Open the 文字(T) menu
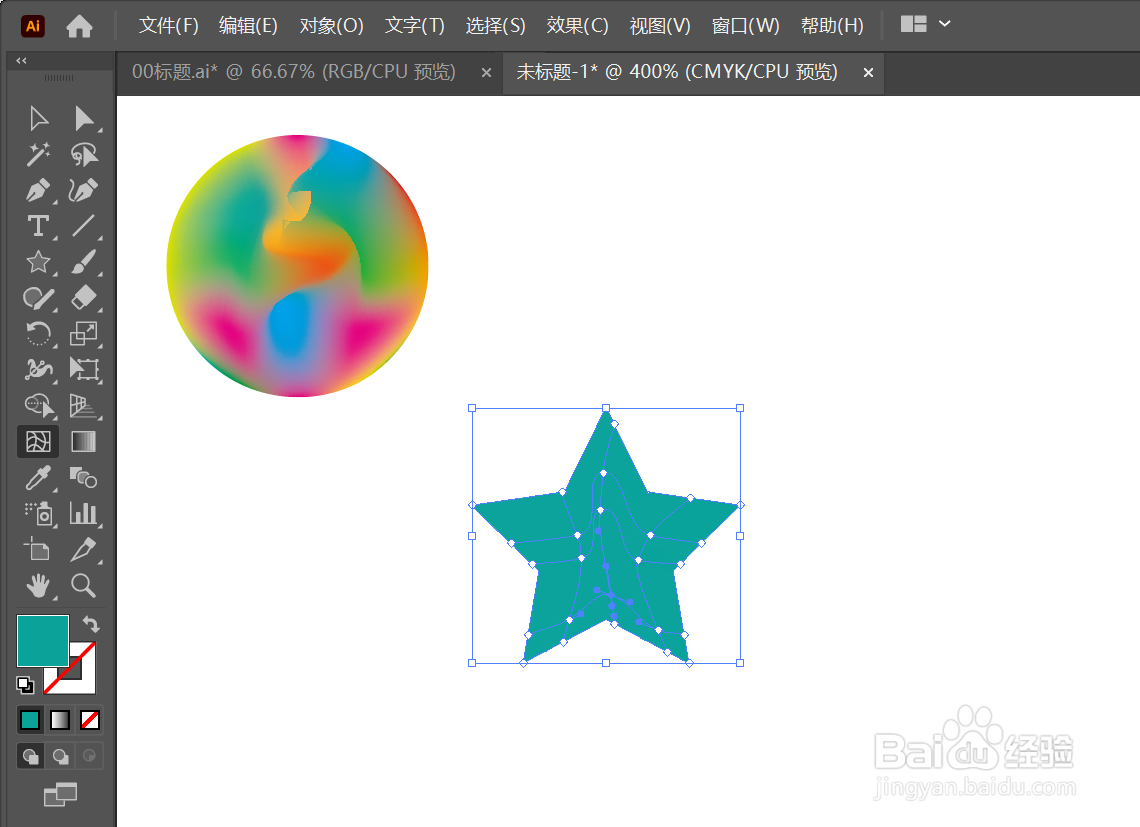The height and width of the screenshot is (827, 1140). pyautogui.click(x=414, y=25)
